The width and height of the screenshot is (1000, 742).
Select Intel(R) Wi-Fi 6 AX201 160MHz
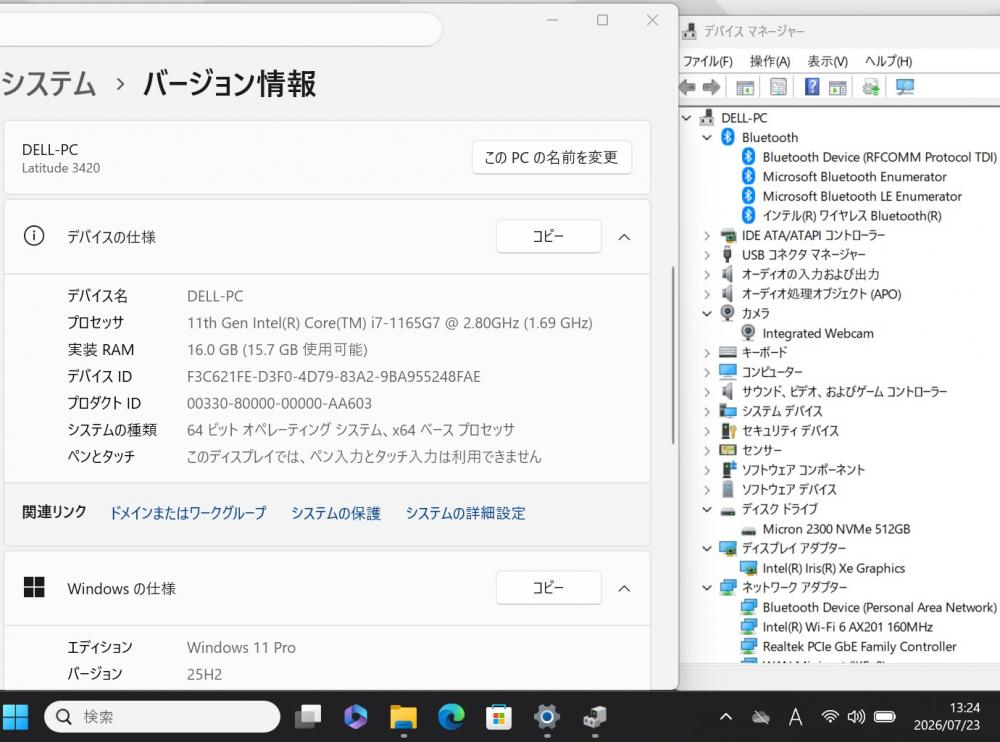[x=848, y=627]
